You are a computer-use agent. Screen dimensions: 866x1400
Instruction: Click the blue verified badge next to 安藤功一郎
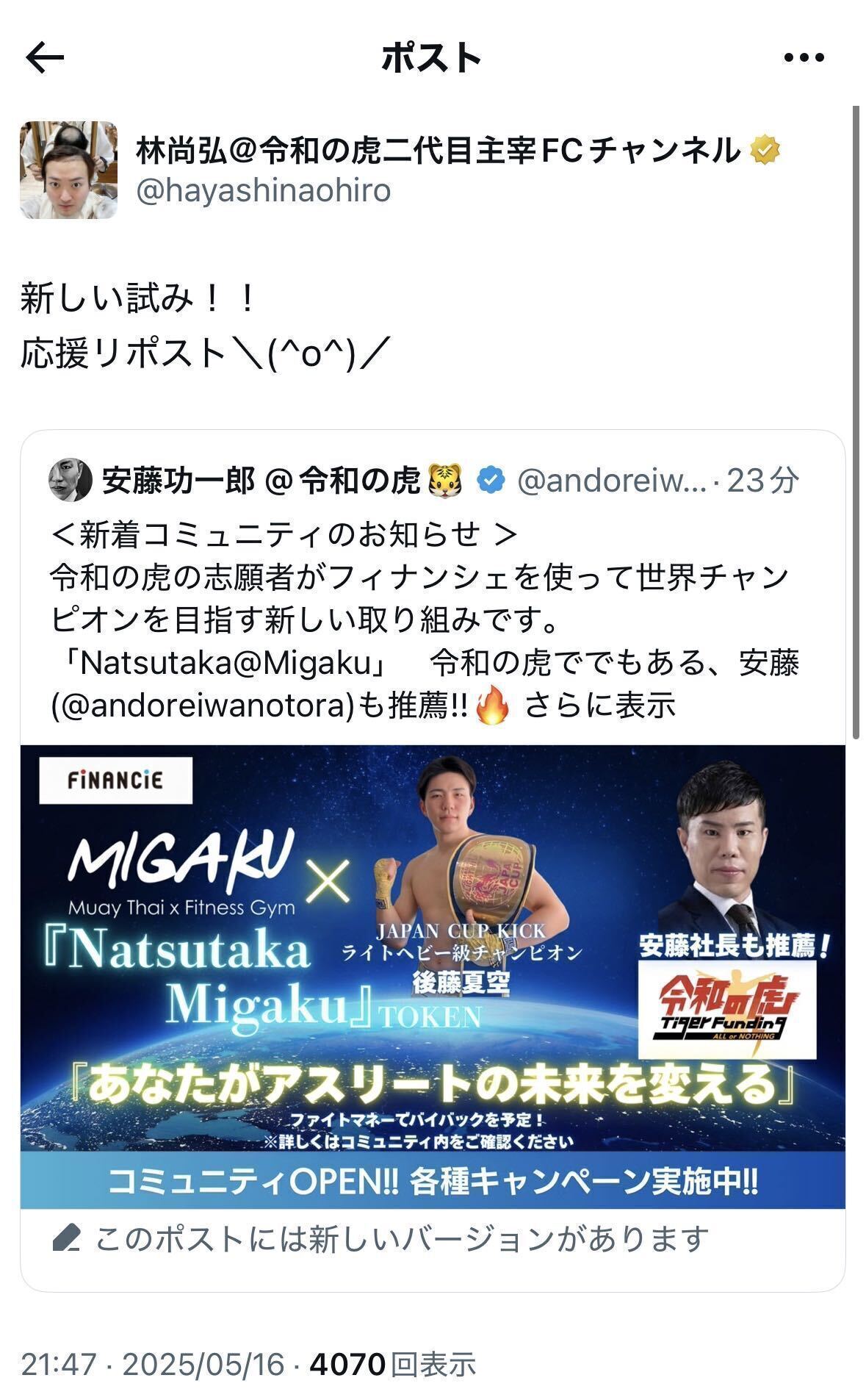[491, 480]
